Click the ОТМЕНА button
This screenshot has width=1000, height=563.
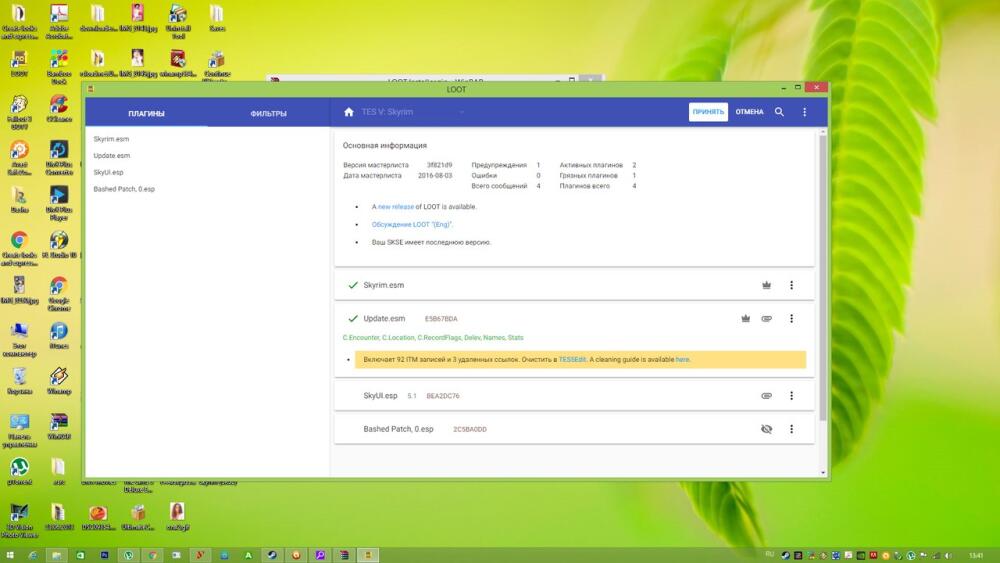(x=749, y=112)
